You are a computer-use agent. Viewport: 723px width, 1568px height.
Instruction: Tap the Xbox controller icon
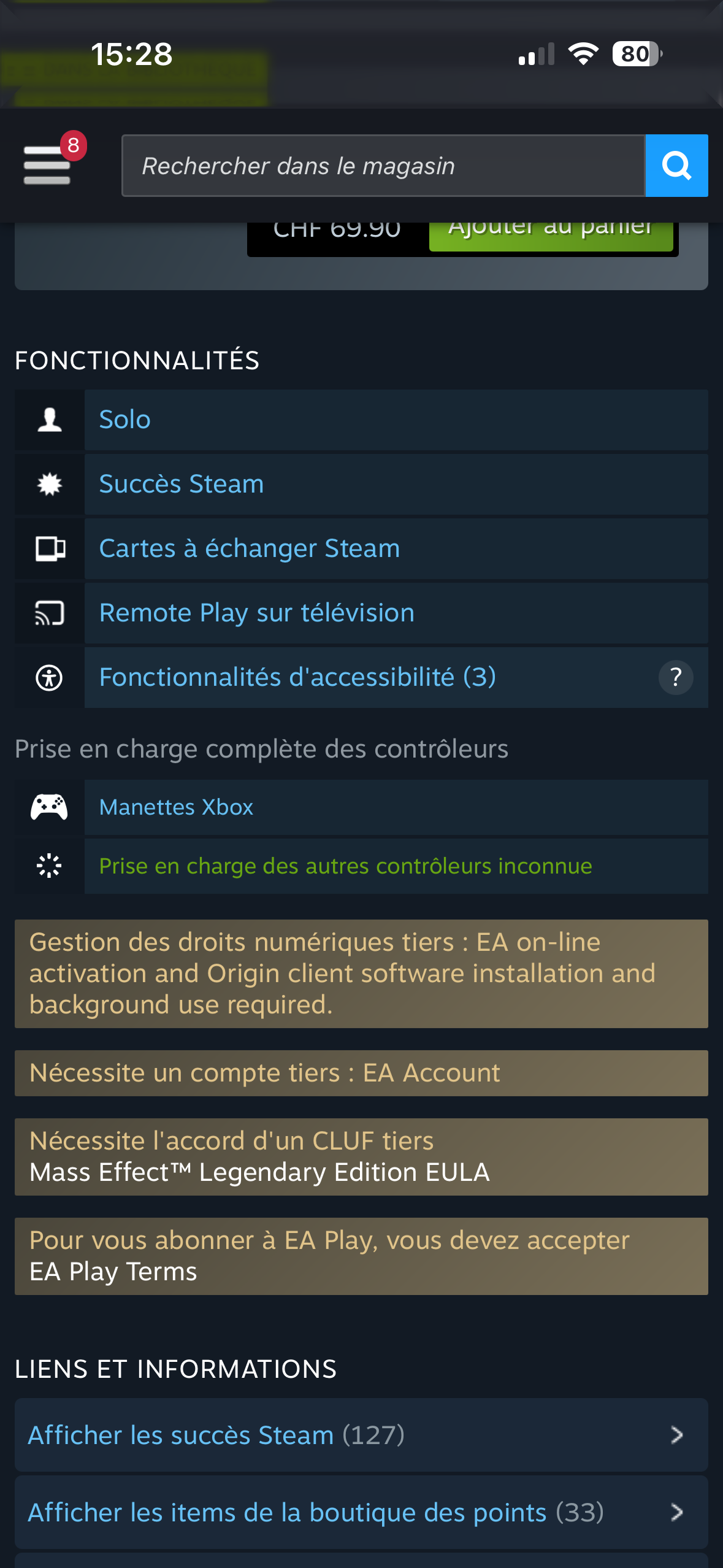point(50,807)
